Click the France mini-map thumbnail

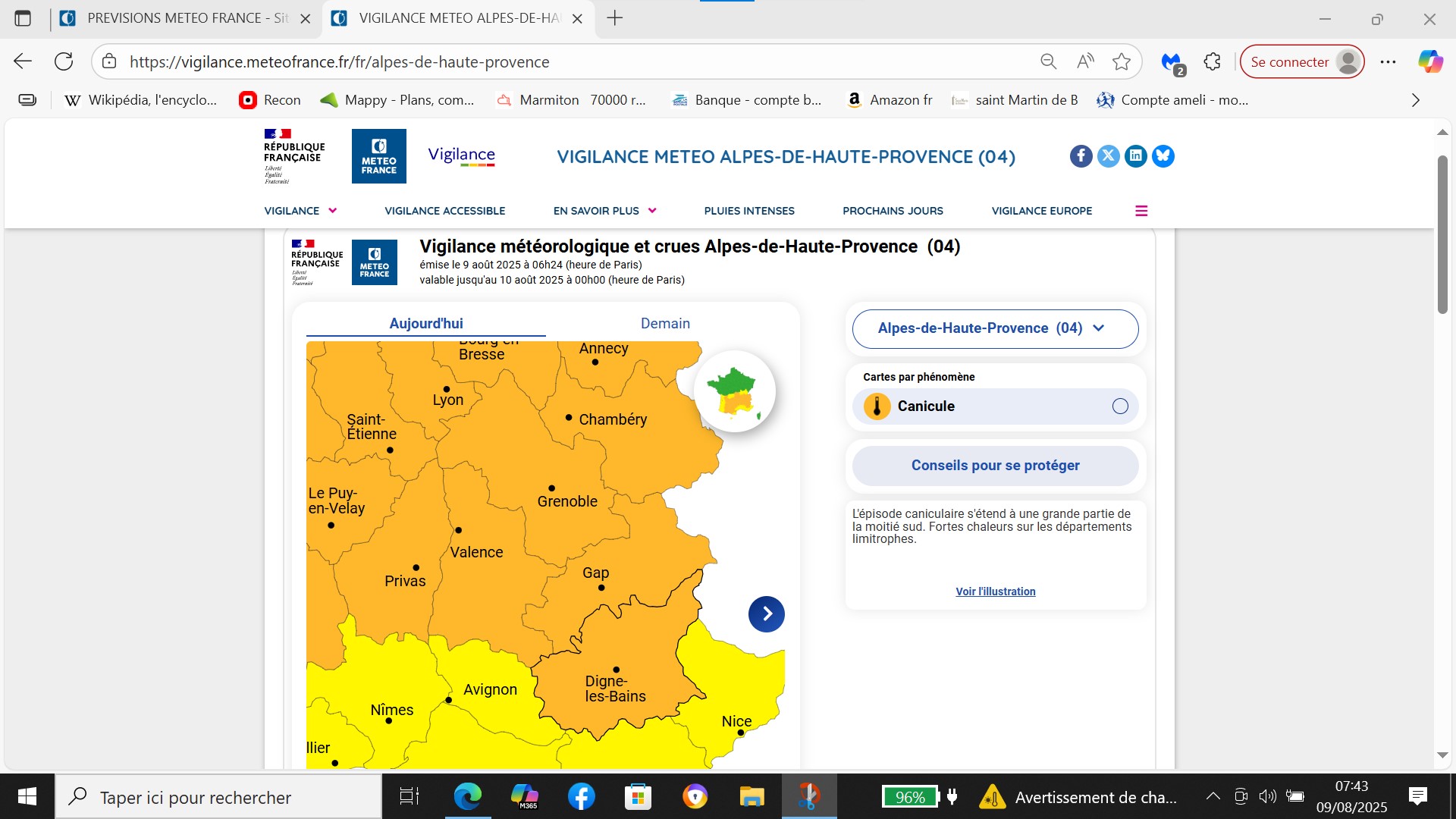[x=734, y=391]
